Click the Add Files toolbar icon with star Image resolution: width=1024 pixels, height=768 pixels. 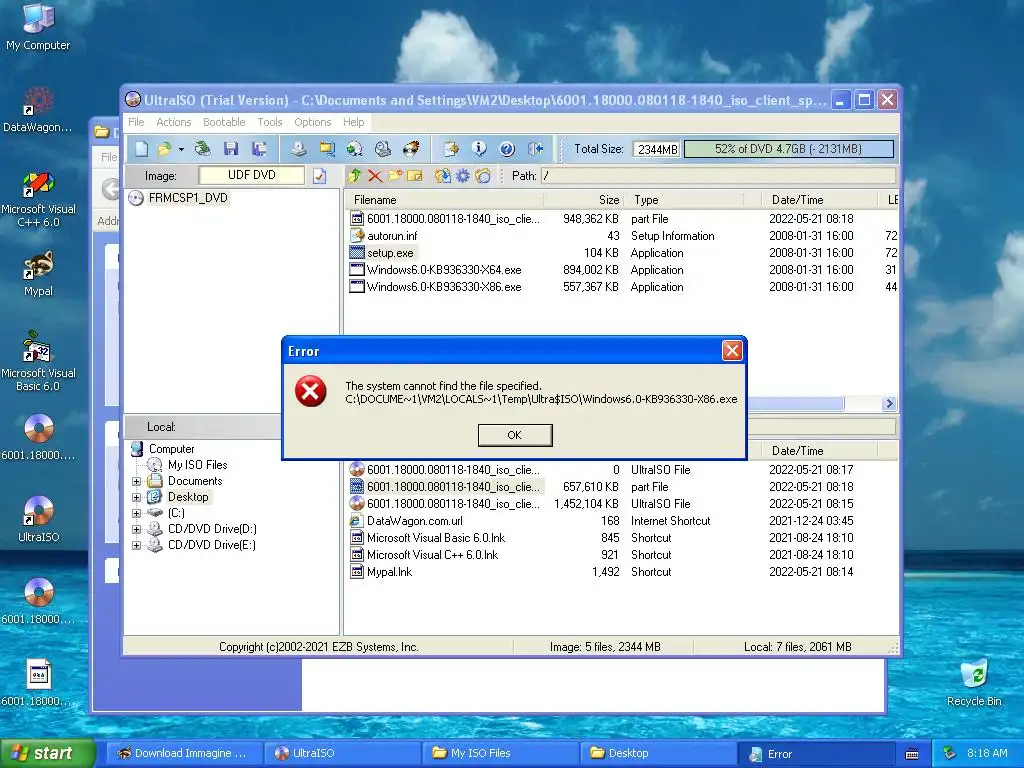tap(451, 149)
